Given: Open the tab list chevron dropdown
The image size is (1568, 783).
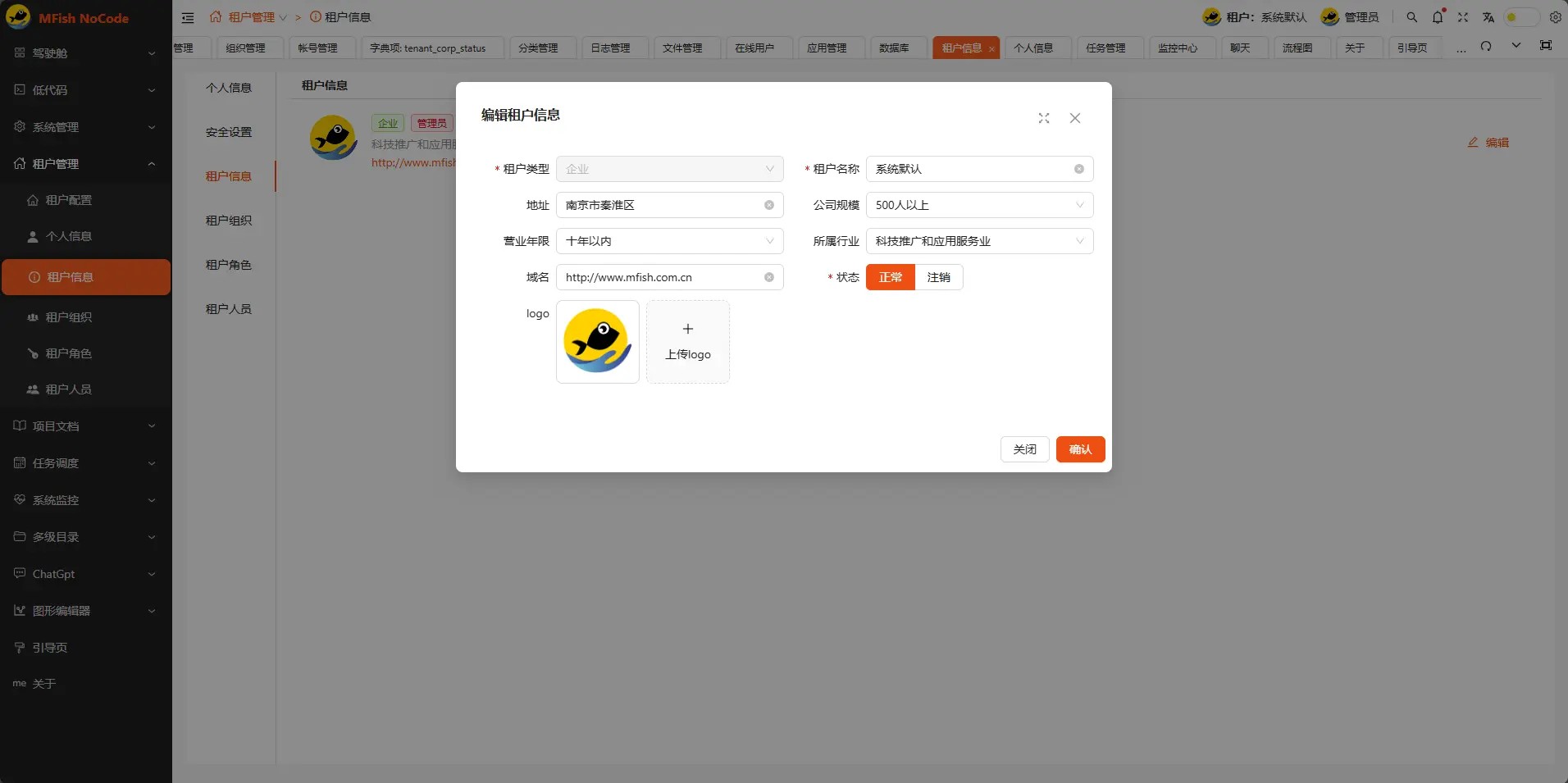Looking at the screenshot, I should pos(1516,47).
